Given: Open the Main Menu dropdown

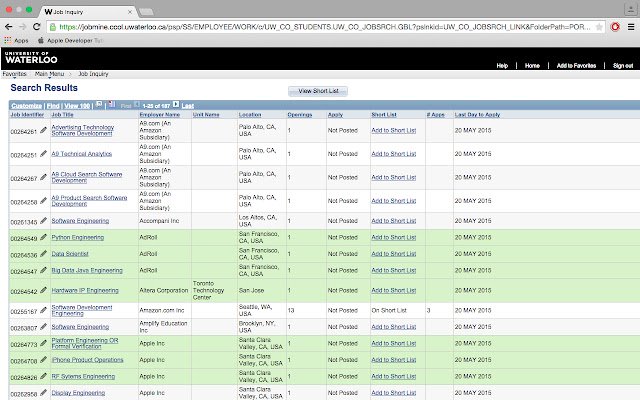Looking at the screenshot, I should [x=49, y=74].
